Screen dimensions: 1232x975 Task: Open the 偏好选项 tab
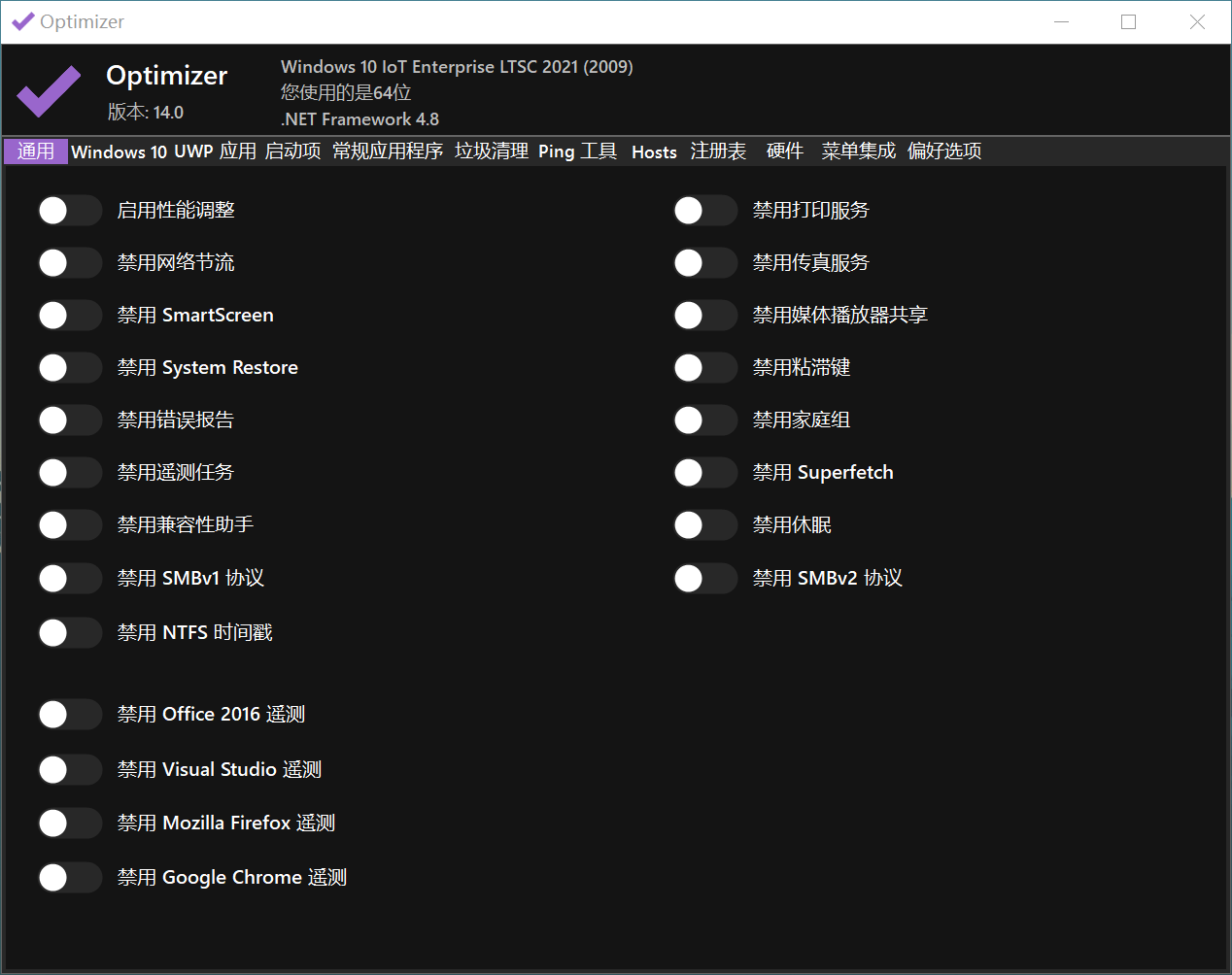(x=944, y=151)
